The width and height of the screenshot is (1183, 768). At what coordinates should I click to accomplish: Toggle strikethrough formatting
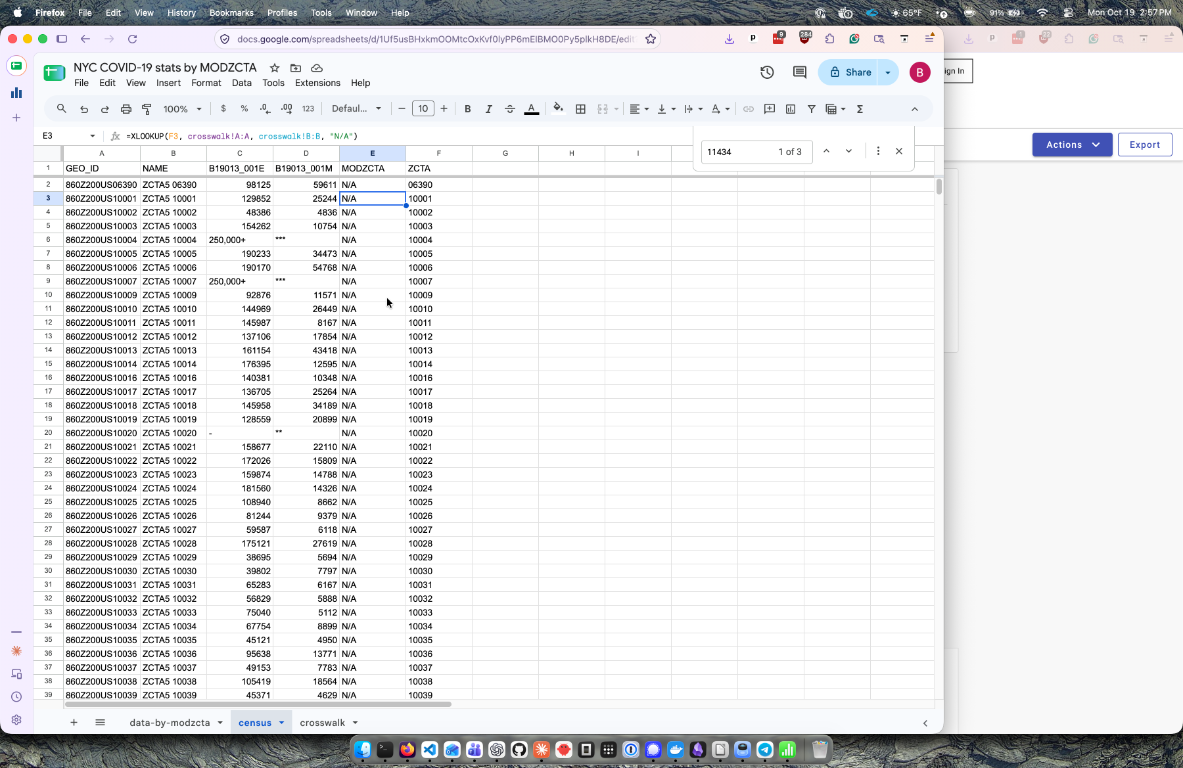(x=510, y=109)
